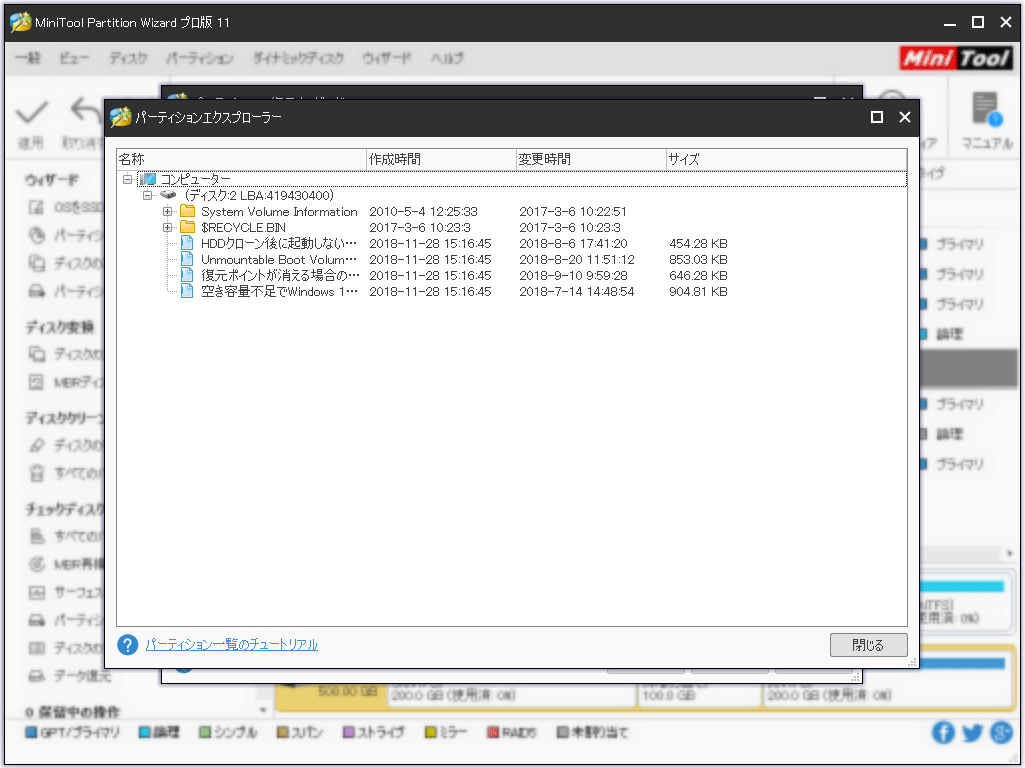Click the 904.81 KB size cell

[x=698, y=292]
